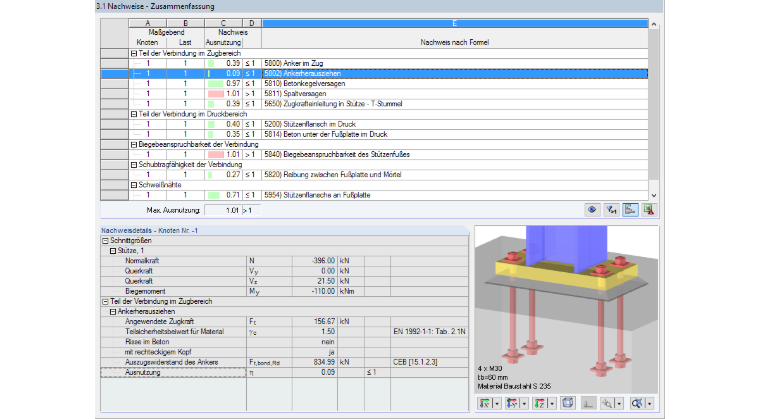Click the 'Ausnutzung' details row label
The height and width of the screenshot is (419, 760).
(x=142, y=372)
